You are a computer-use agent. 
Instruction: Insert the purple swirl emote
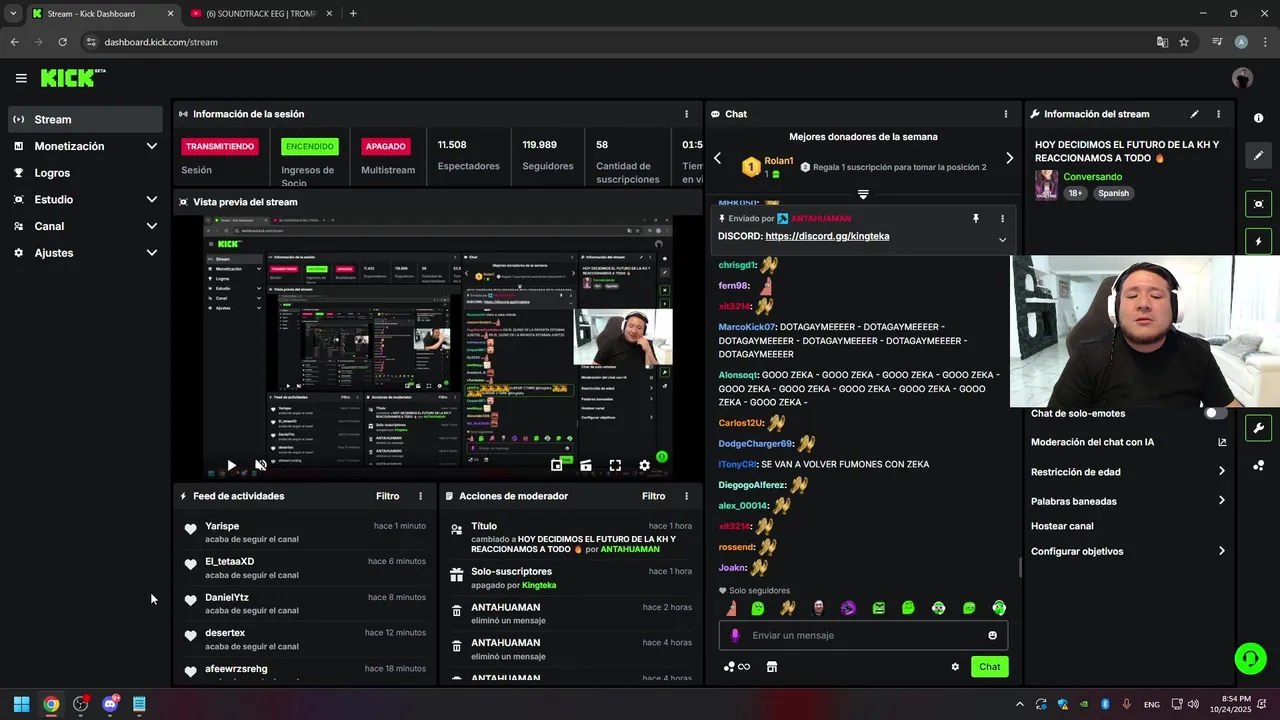pos(848,608)
